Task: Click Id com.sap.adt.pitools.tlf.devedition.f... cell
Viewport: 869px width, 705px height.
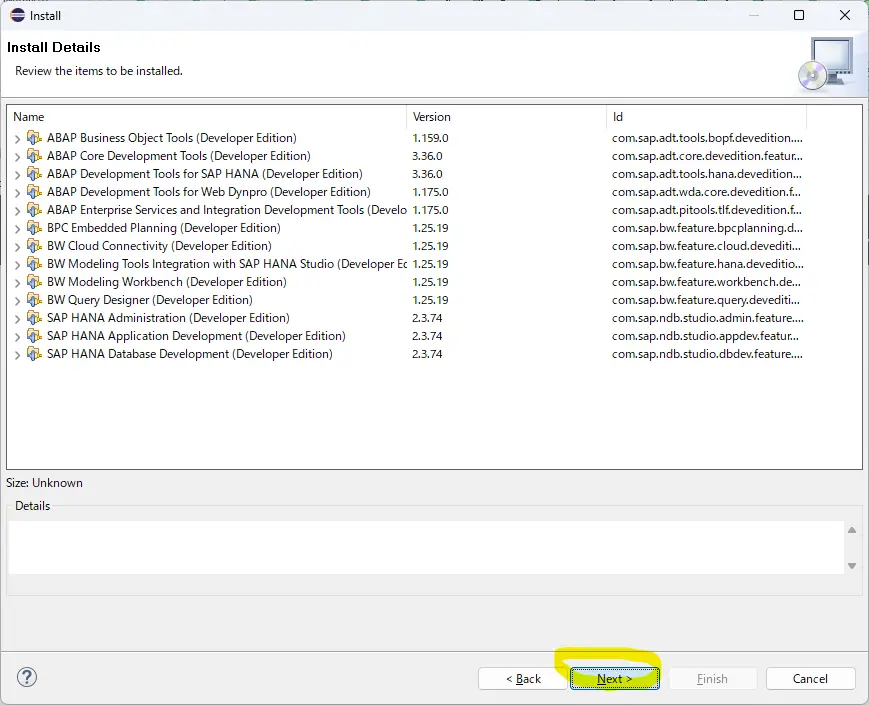Action: (707, 210)
